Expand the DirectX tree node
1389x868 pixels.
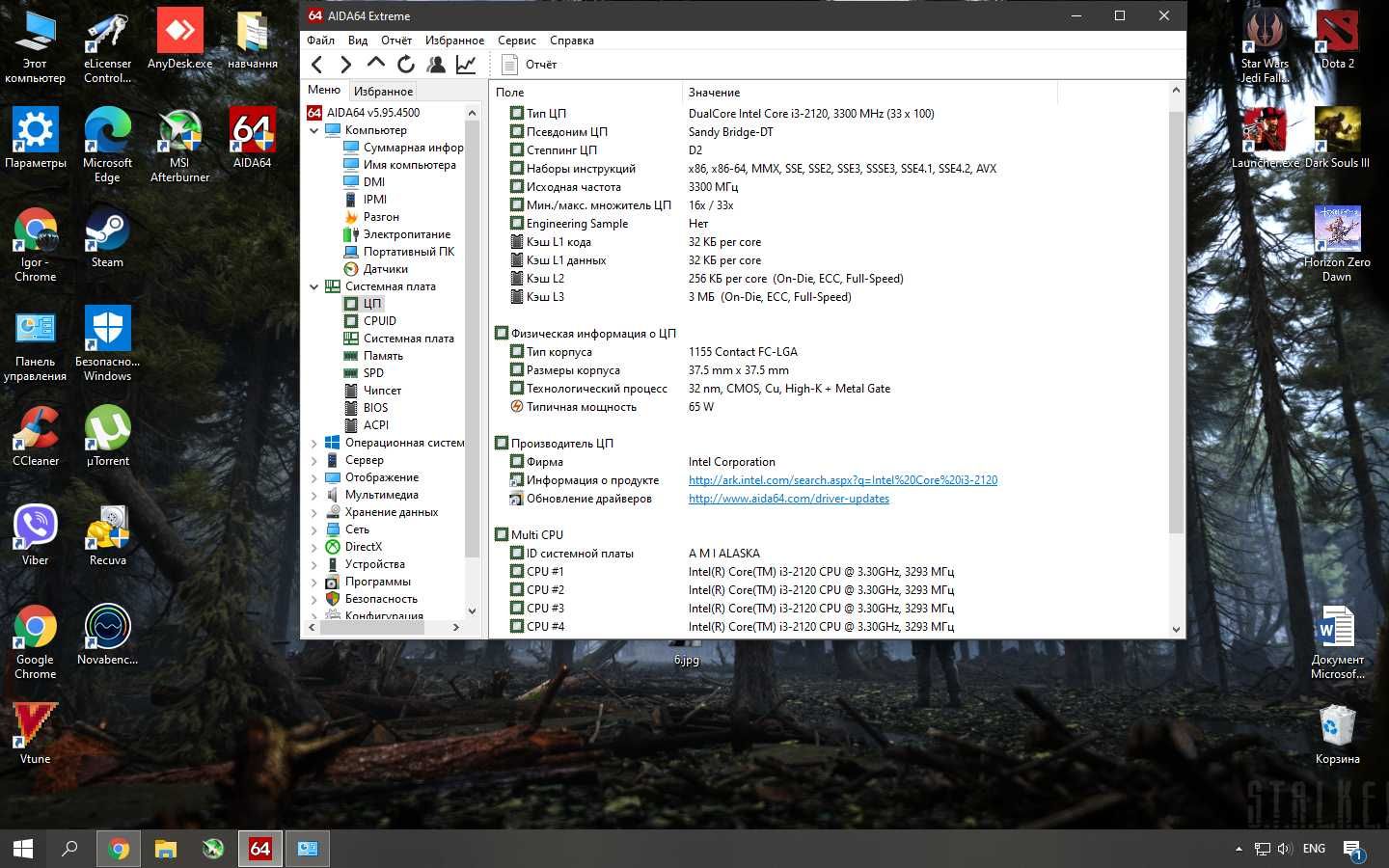pos(313,548)
